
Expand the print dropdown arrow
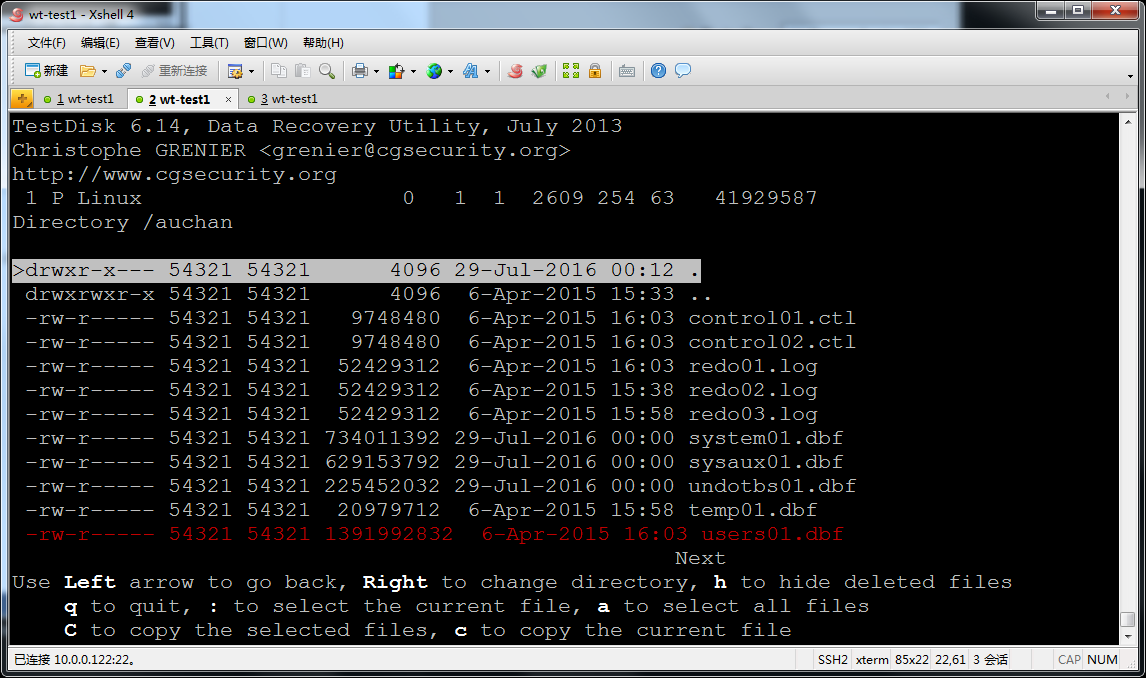coord(376,72)
